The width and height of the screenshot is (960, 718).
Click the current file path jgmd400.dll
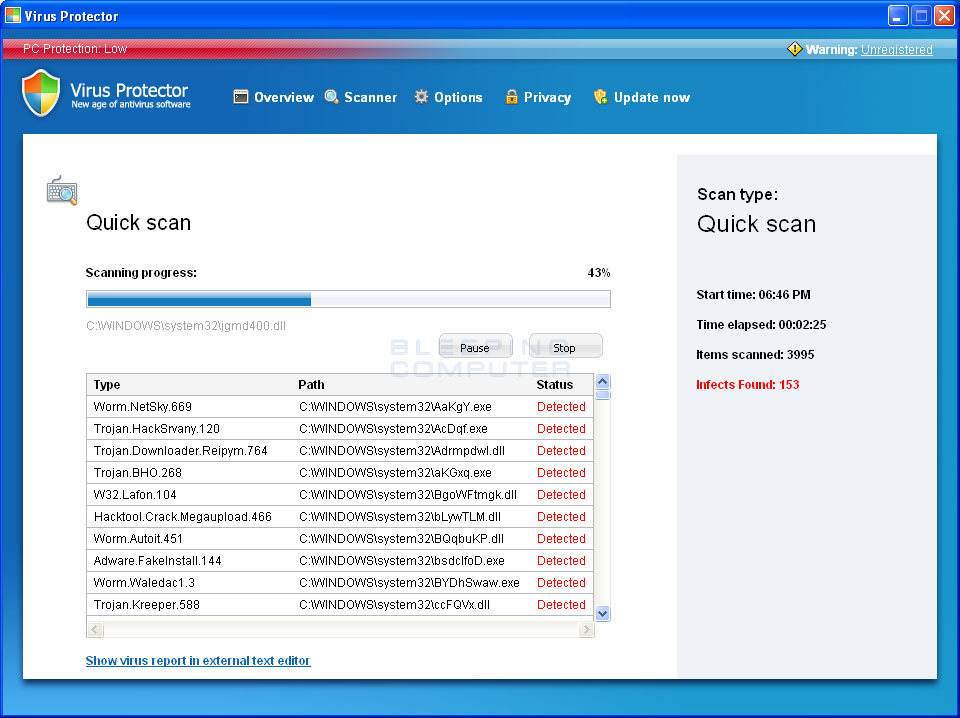[186, 326]
